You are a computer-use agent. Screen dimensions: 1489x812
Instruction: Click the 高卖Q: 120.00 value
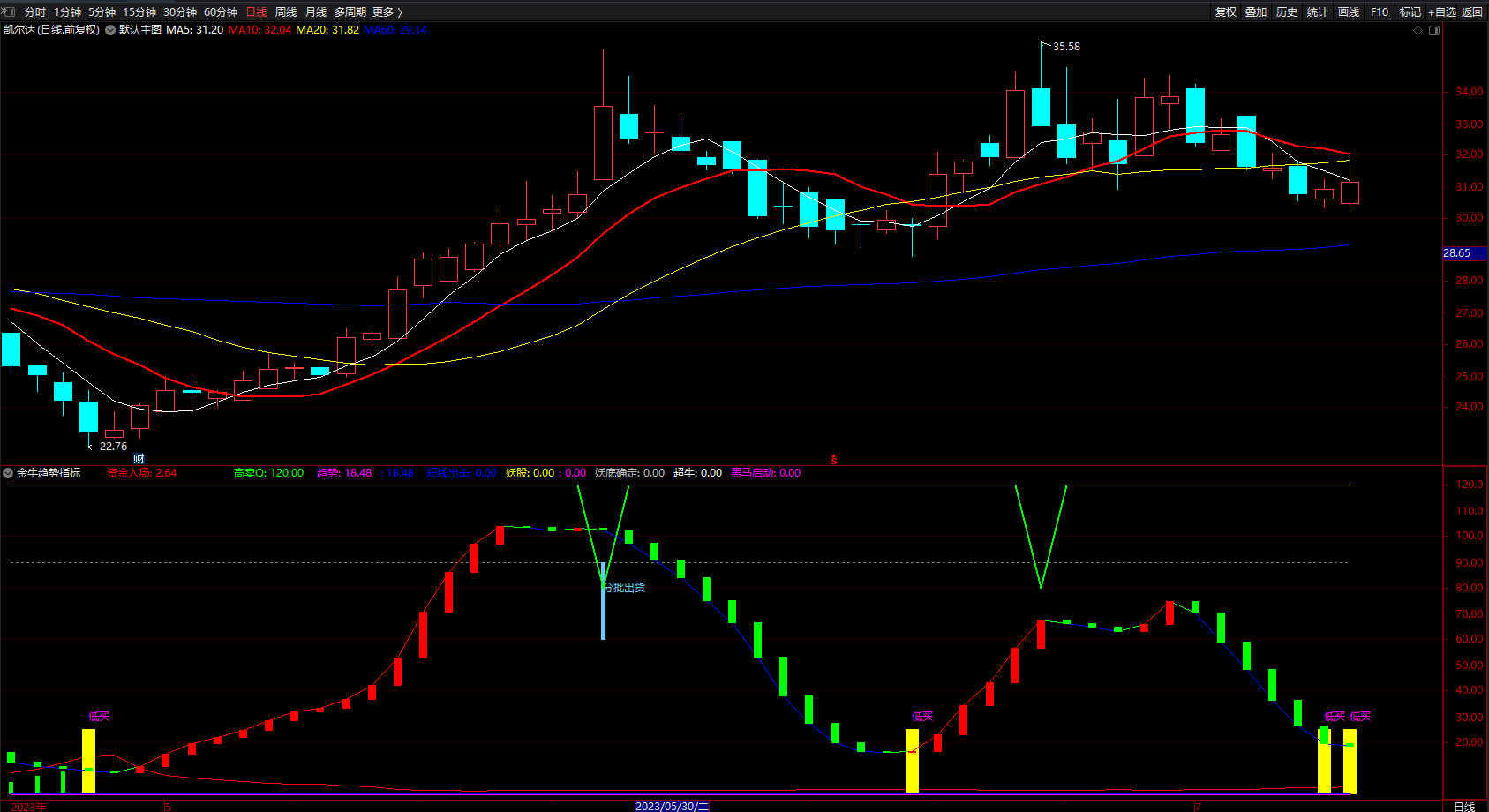tap(268, 473)
